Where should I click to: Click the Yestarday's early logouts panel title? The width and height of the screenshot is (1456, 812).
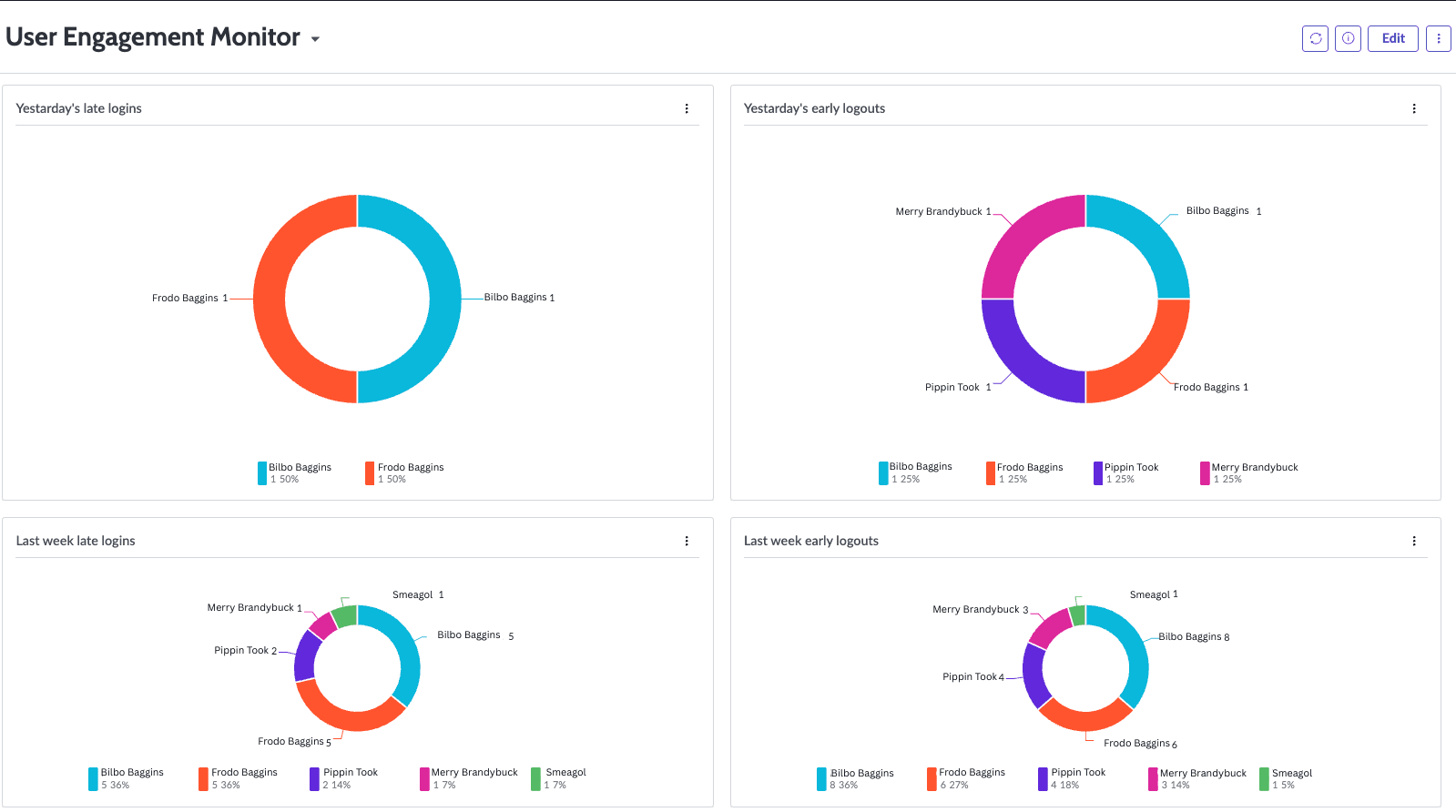(x=814, y=108)
